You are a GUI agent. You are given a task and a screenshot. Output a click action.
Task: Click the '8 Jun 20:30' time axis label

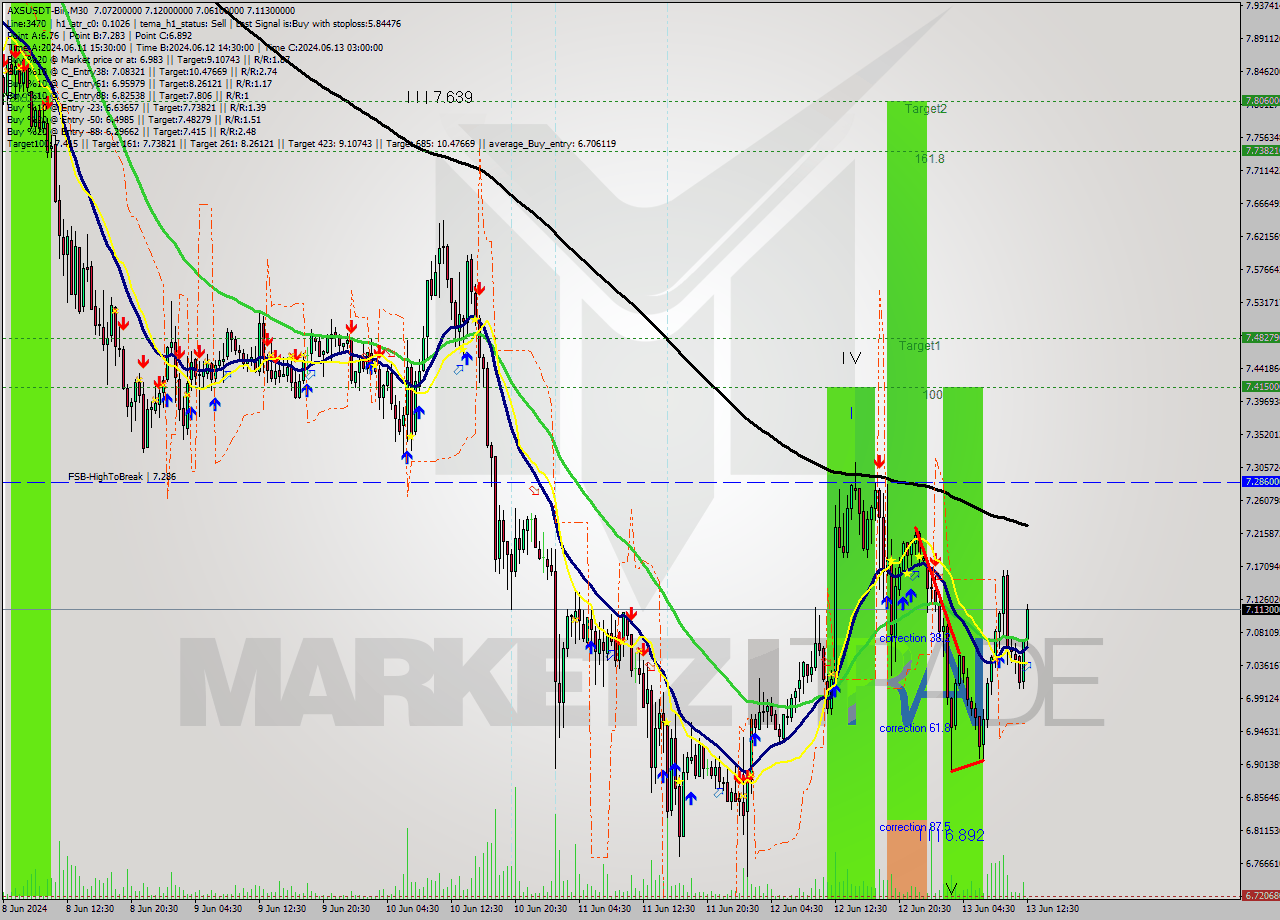pyautogui.click(x=155, y=909)
